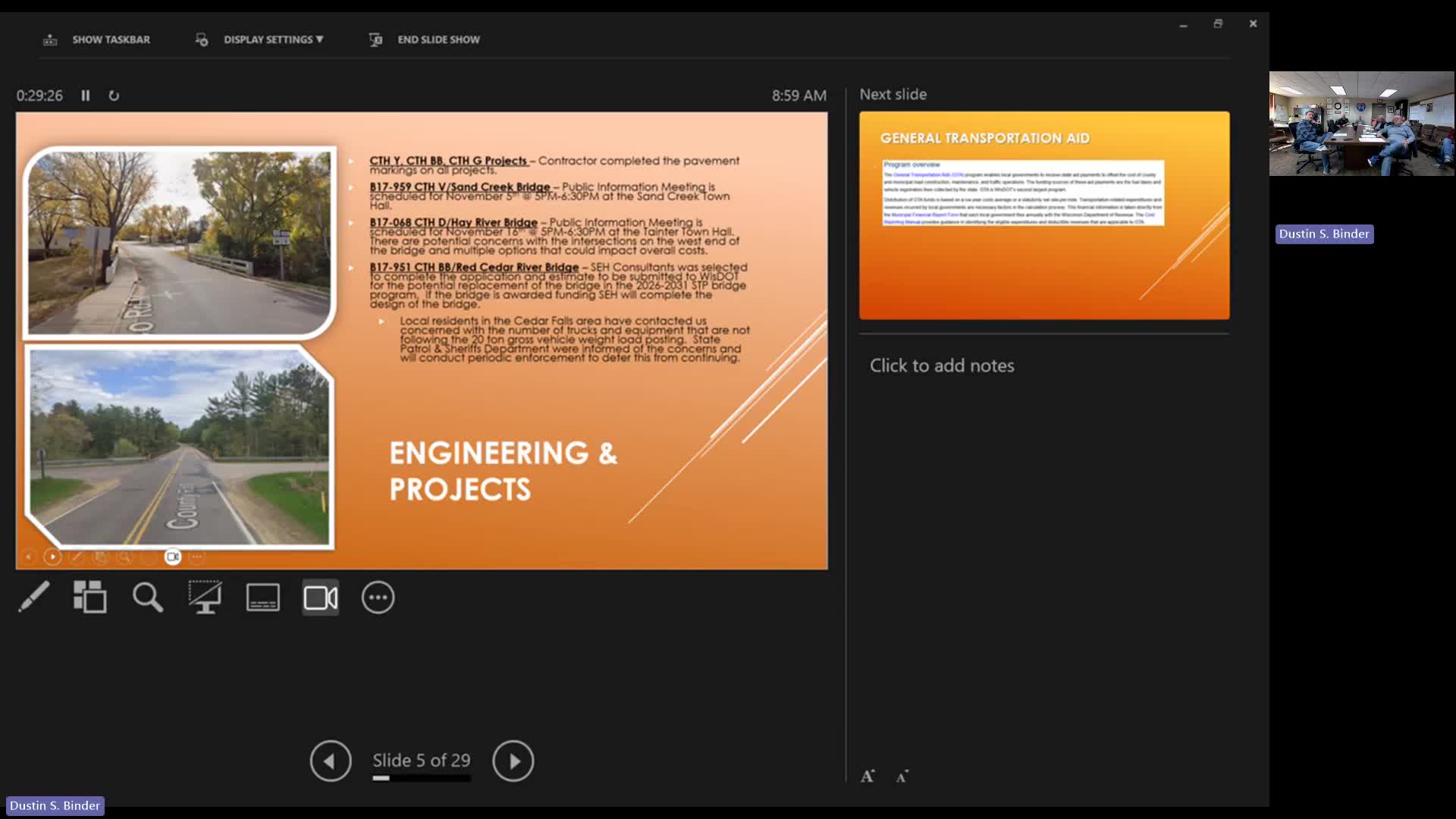The width and height of the screenshot is (1456, 819).
Task: Restart the slide timer
Action: tap(114, 96)
